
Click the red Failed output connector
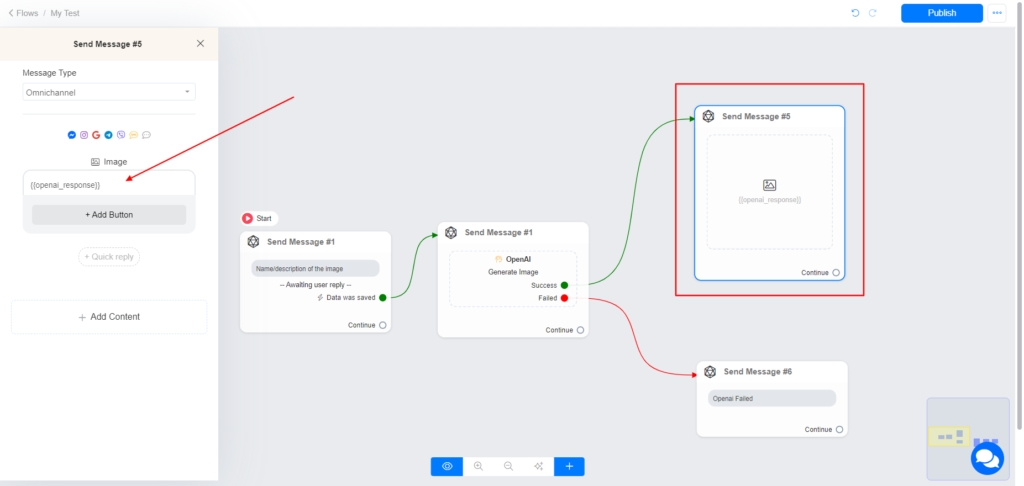(565, 298)
